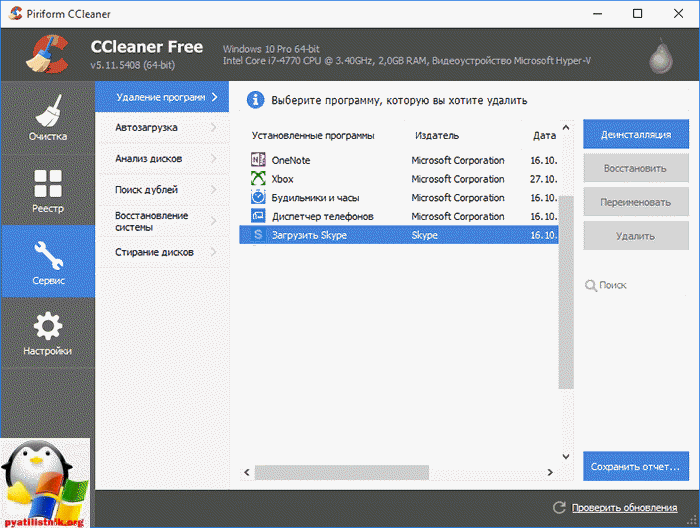
Task: Open the Очистка cleaner section
Action: click(x=48, y=118)
